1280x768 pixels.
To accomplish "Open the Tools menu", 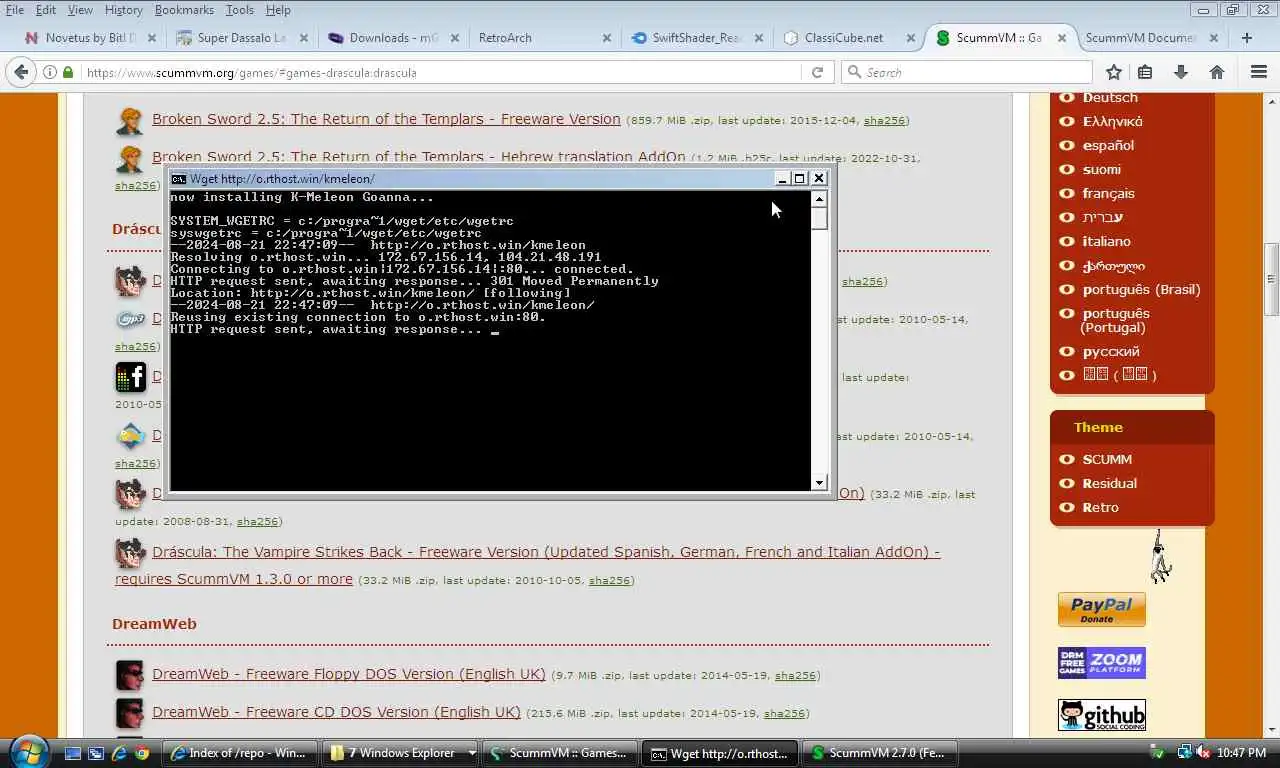I will click(239, 10).
